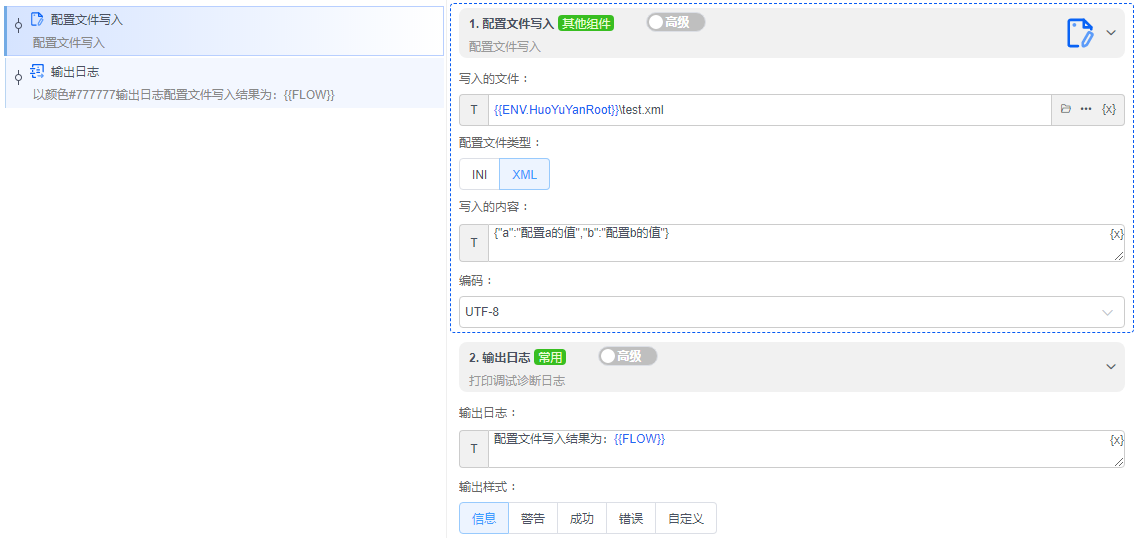This screenshot has width=1137, height=538.
Task: Click the 写入的内容 label
Action: [x=495, y=207]
